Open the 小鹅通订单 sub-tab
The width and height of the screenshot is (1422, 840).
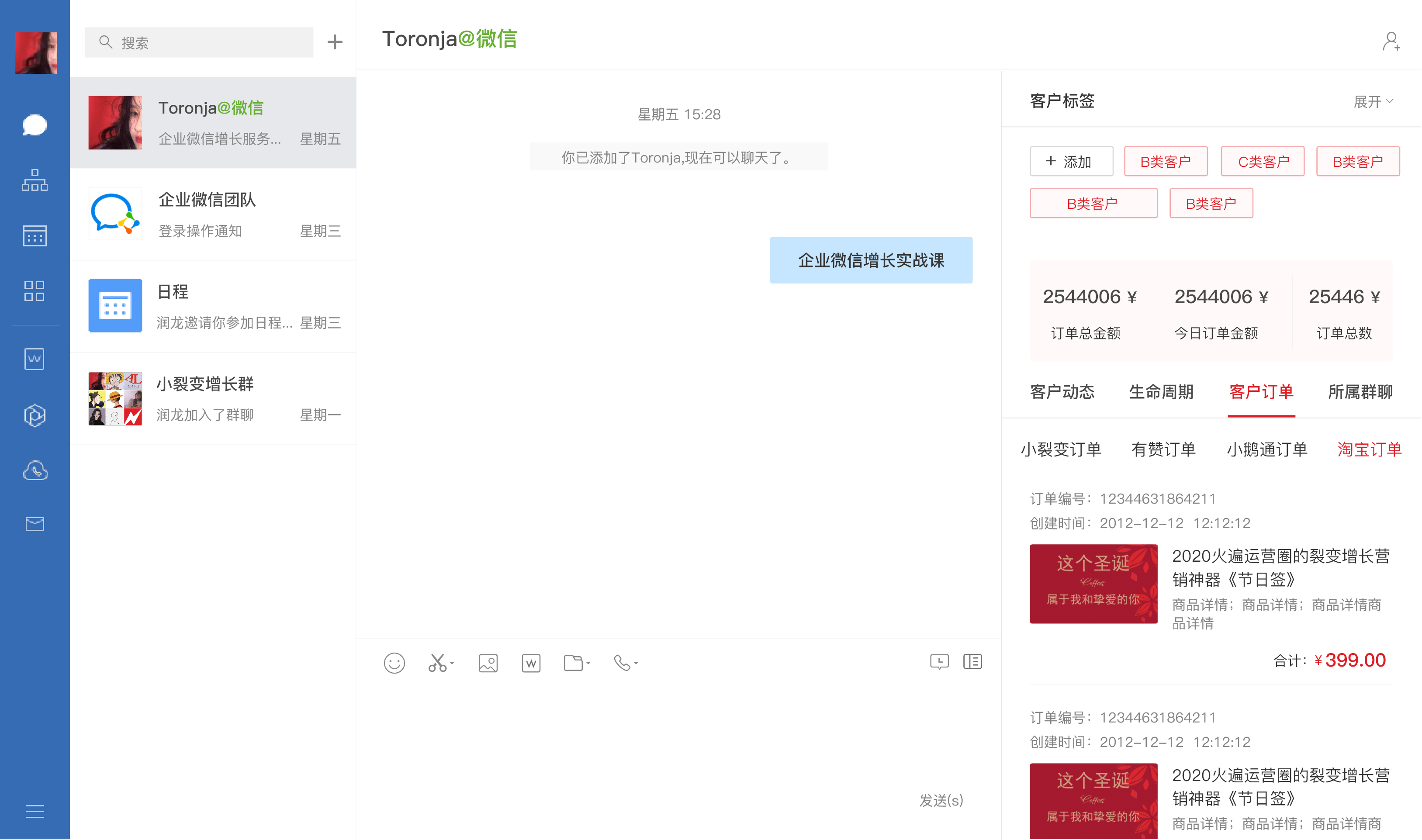1267,449
